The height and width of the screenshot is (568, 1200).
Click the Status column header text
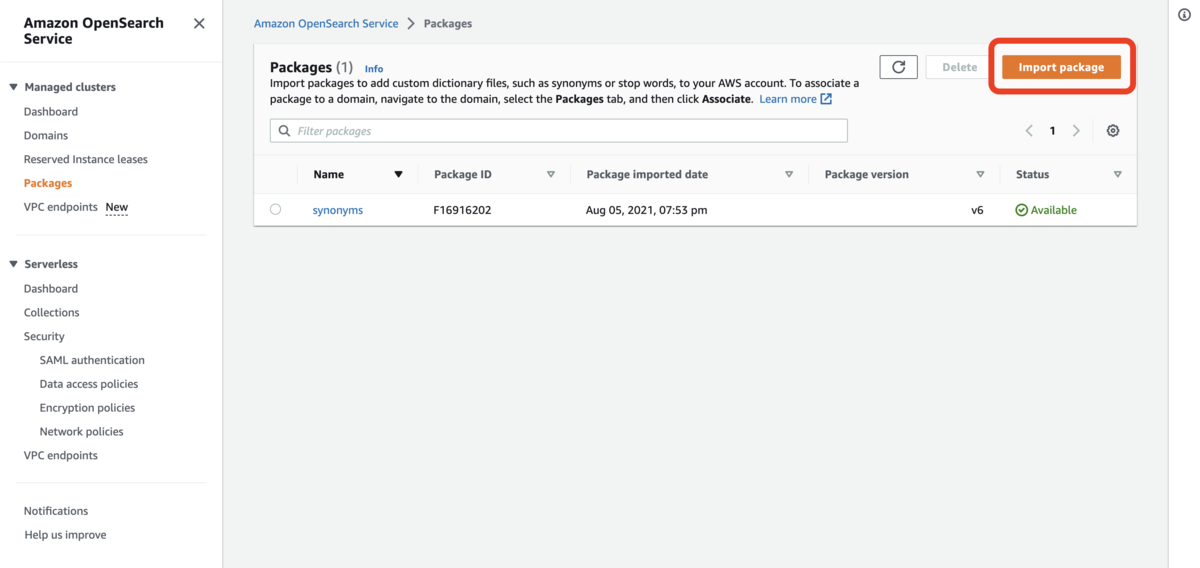click(1033, 174)
